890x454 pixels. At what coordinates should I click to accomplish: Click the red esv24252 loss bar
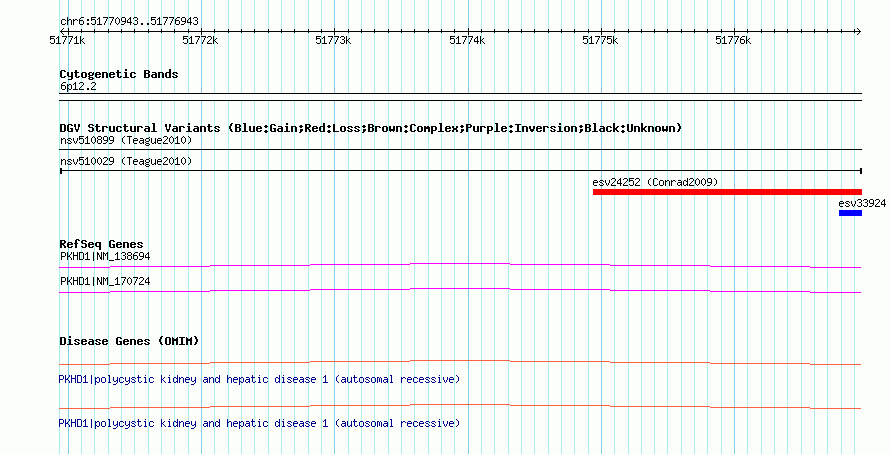coord(727,192)
